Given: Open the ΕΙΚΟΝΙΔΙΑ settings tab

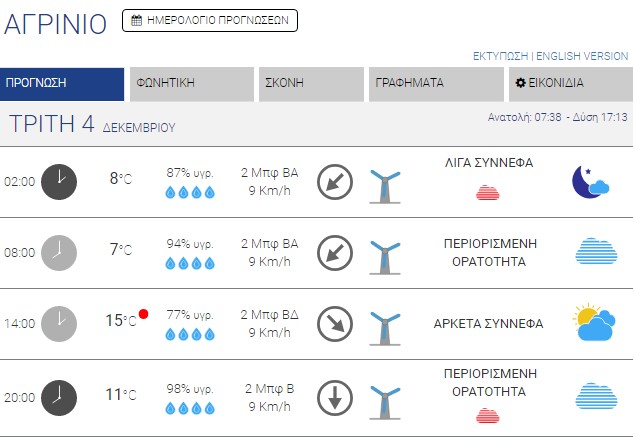Looking at the screenshot, I should (x=569, y=84).
